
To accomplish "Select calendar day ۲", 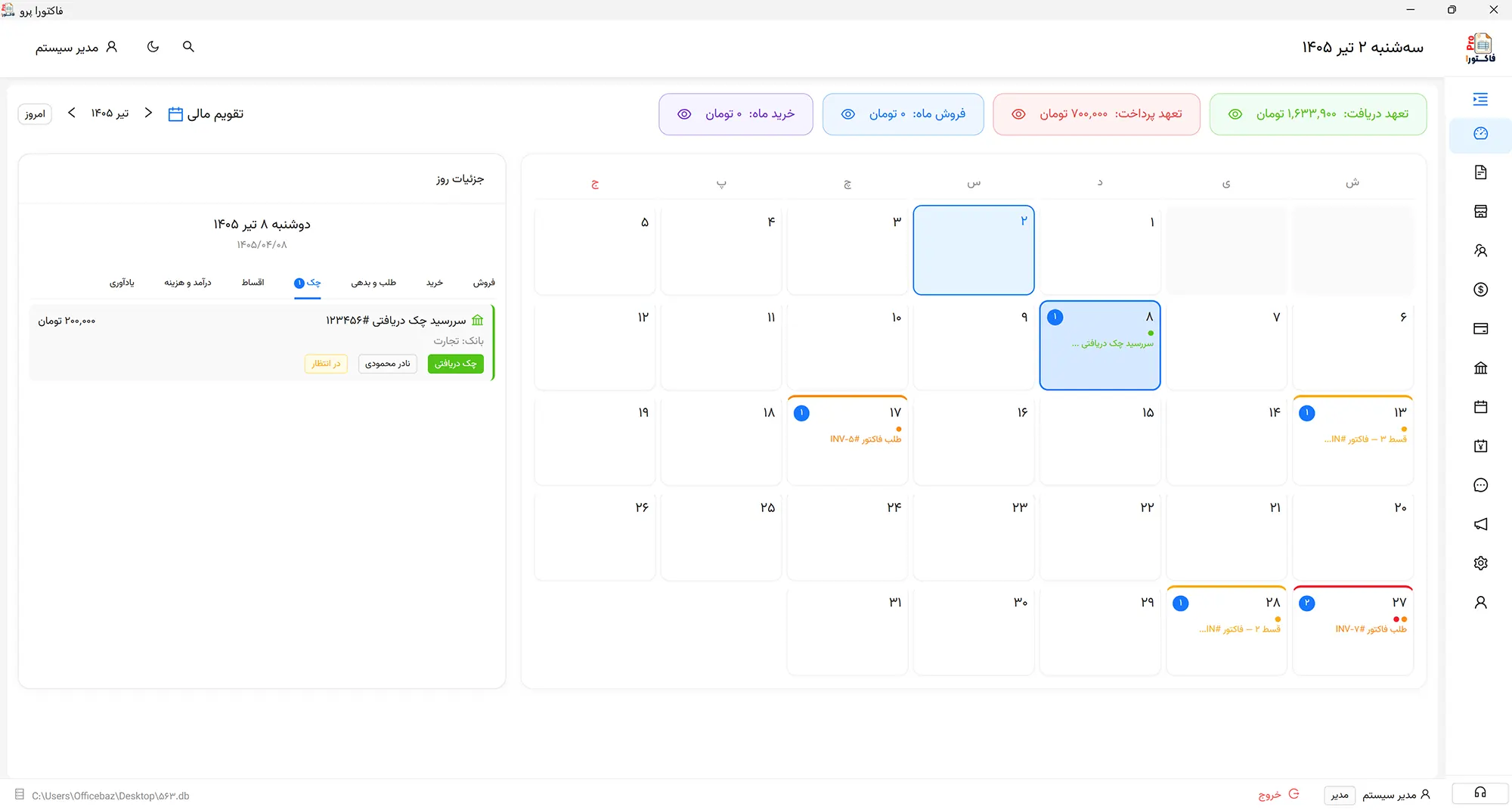I will click(974, 250).
